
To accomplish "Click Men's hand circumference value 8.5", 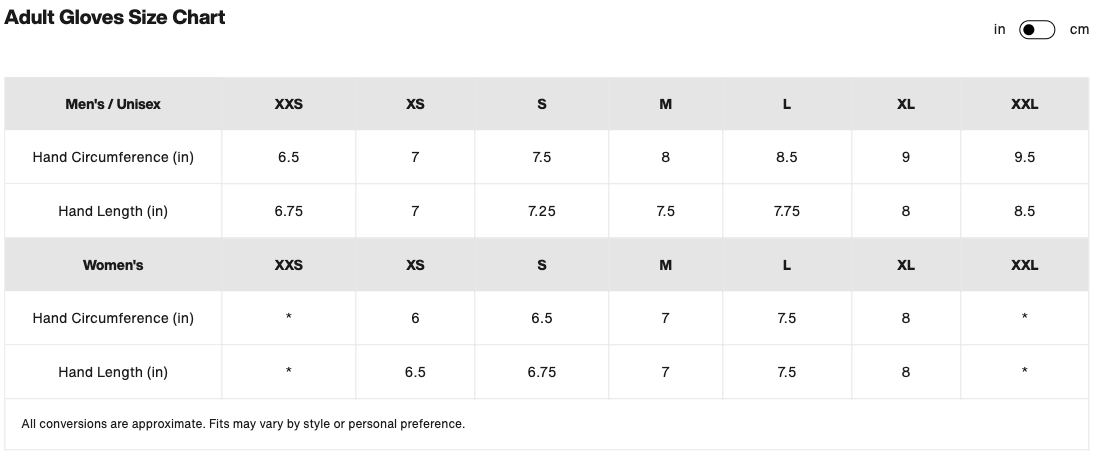I will coord(786,157).
